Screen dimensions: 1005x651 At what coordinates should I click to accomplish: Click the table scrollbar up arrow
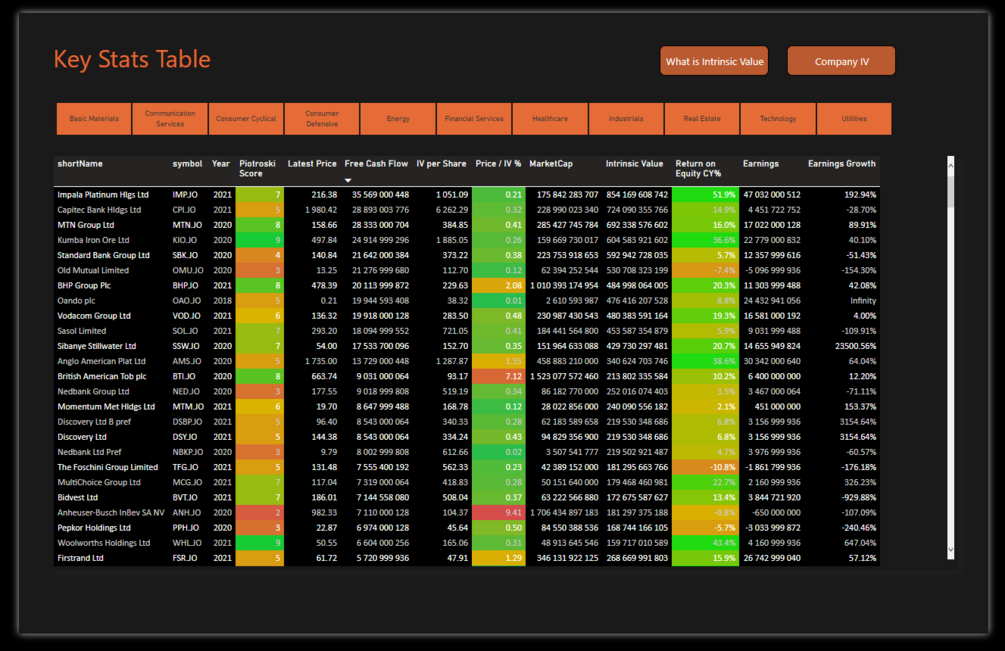point(951,165)
